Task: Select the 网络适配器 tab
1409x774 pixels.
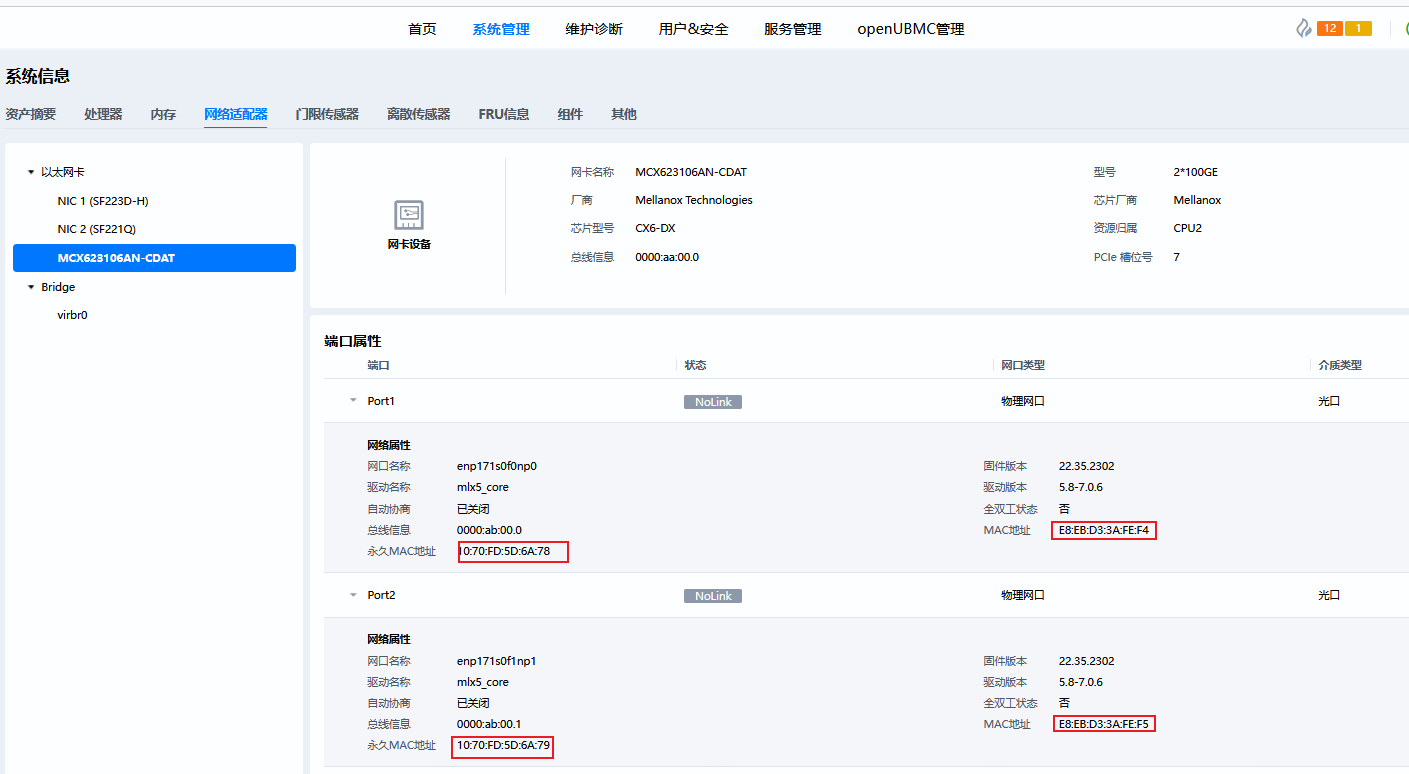Action: (x=235, y=114)
